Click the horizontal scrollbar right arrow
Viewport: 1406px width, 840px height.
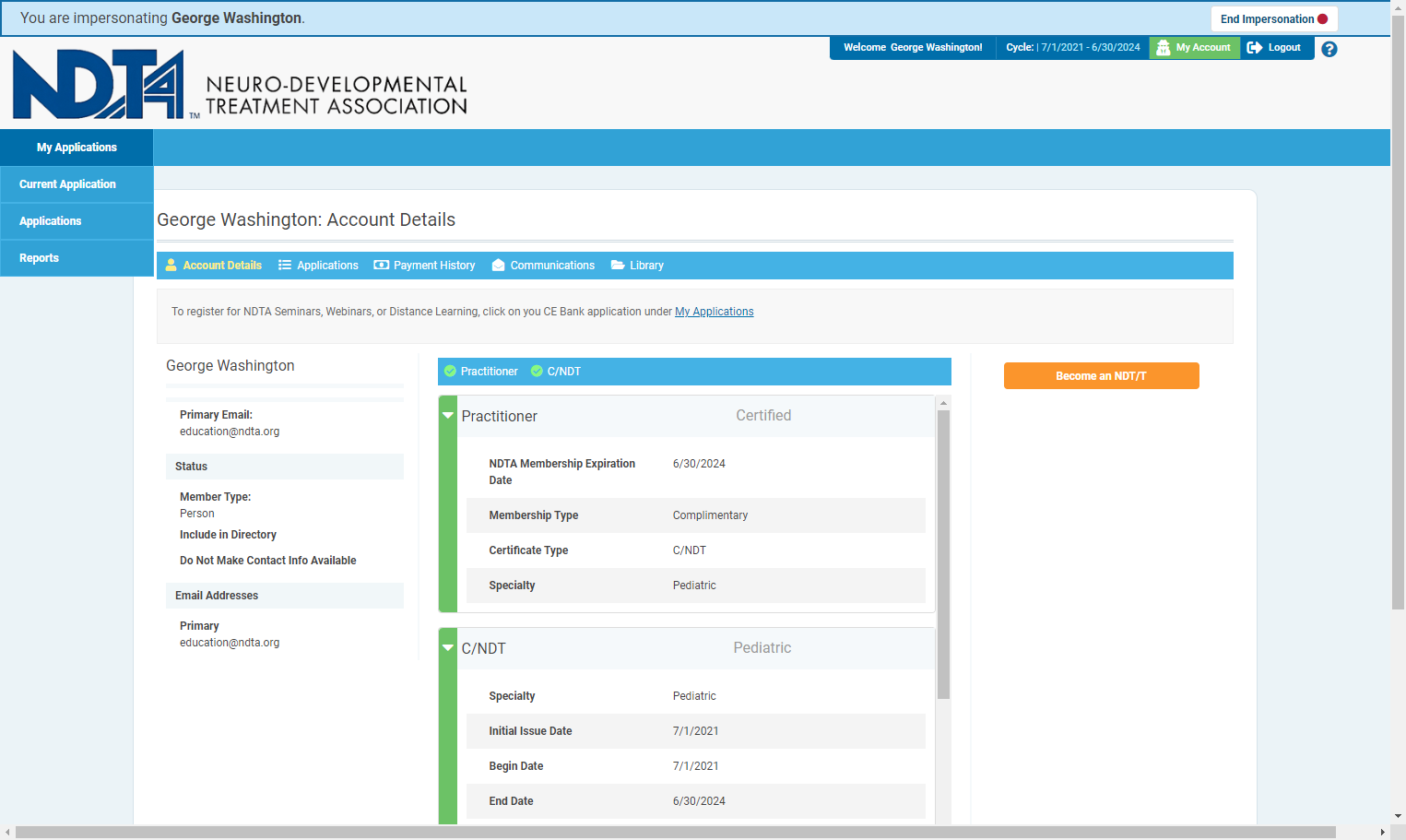click(1382, 833)
